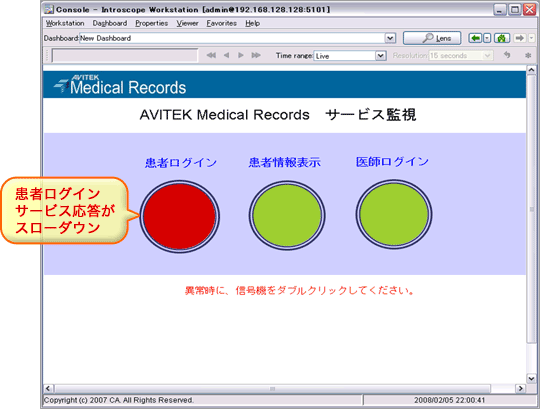The image size is (540, 409).
Task: Open the Dashboard menu
Action: [110, 23]
